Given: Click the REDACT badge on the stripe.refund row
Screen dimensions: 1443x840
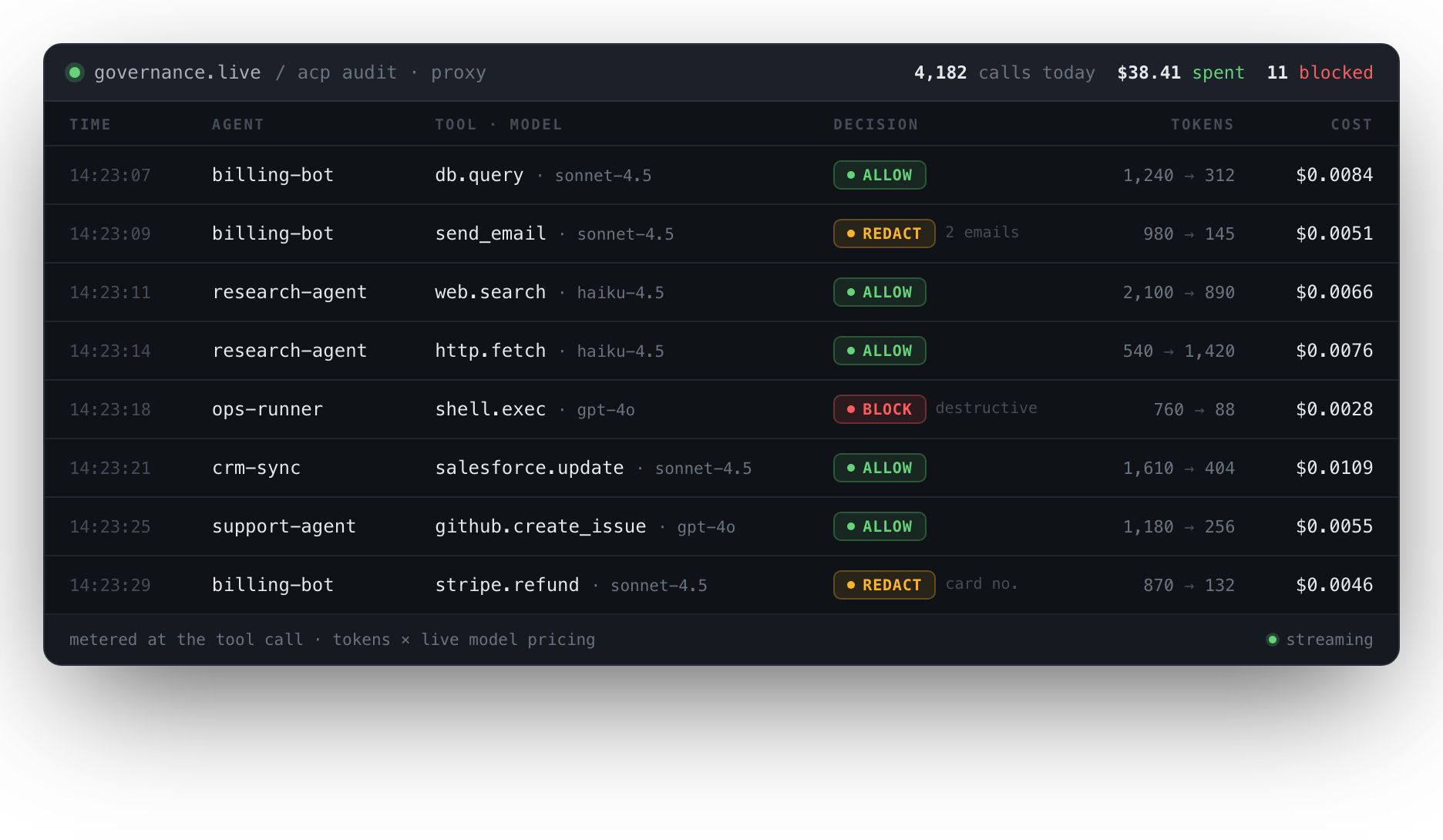Looking at the screenshot, I should 884,585.
